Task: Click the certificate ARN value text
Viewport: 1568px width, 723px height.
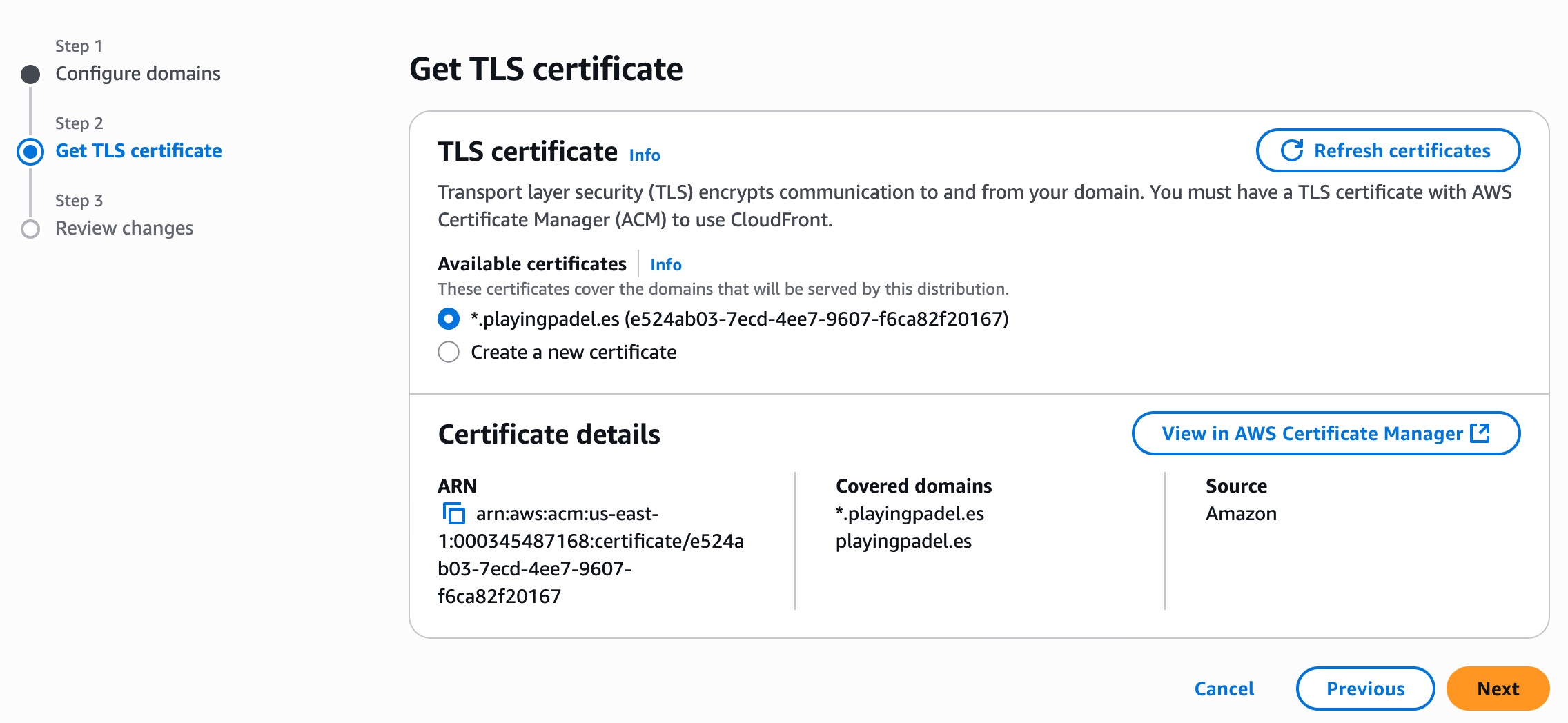Action: (590, 555)
